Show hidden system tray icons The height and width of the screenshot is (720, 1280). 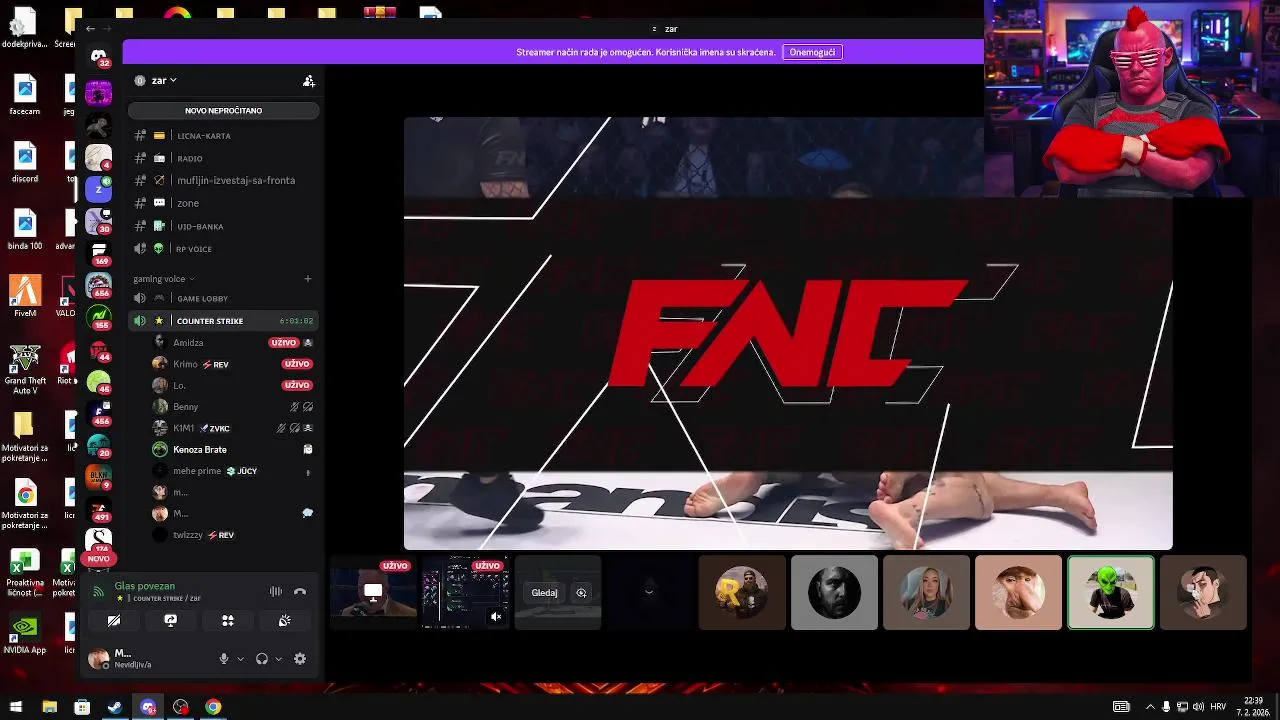1150,707
